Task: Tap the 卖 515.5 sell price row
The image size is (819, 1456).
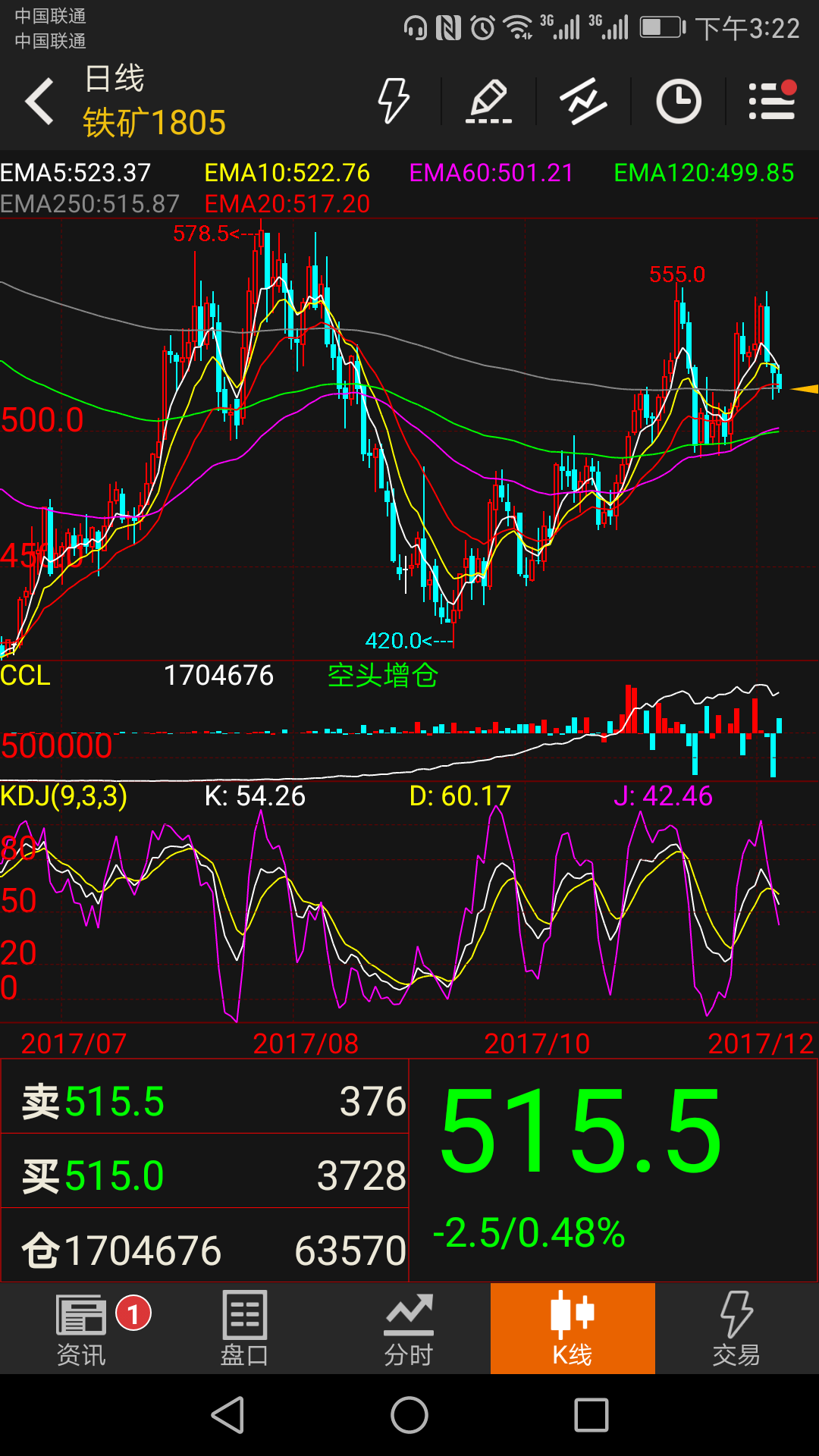Action: pos(205,1101)
